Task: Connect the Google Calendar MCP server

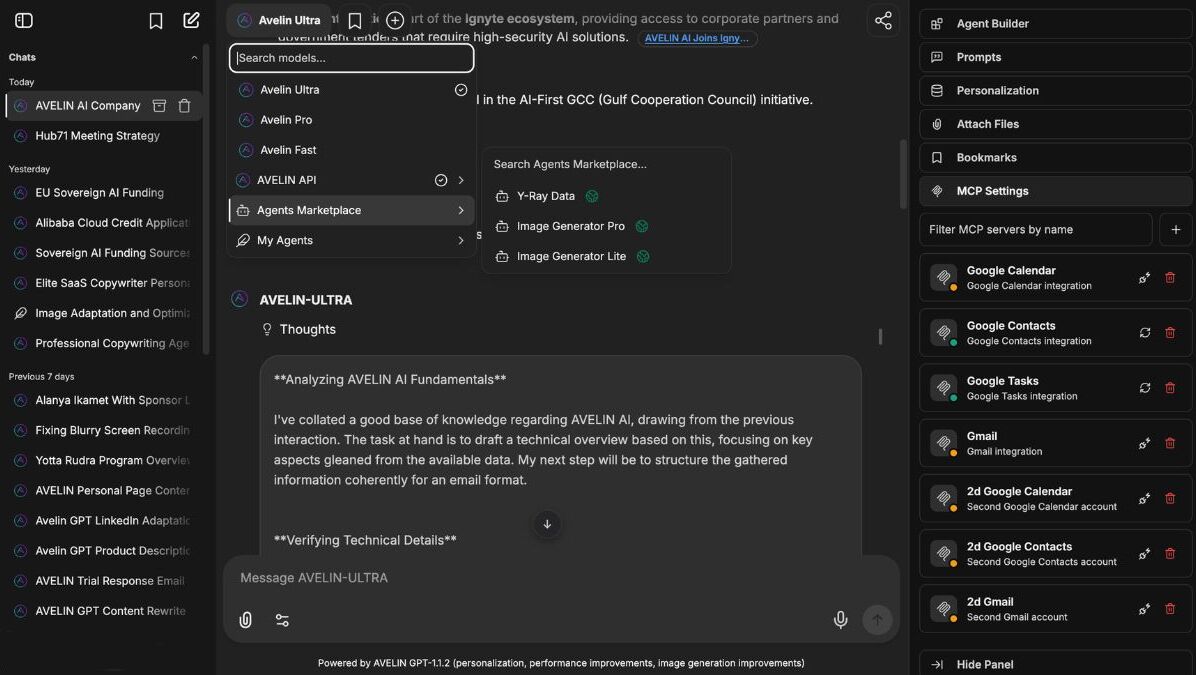Action: pyautogui.click(x=1145, y=278)
